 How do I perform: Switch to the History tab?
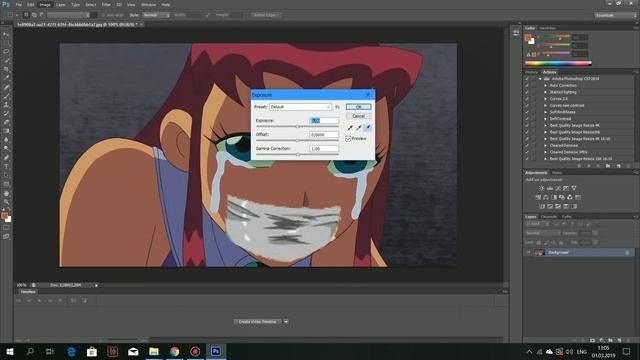pos(531,72)
